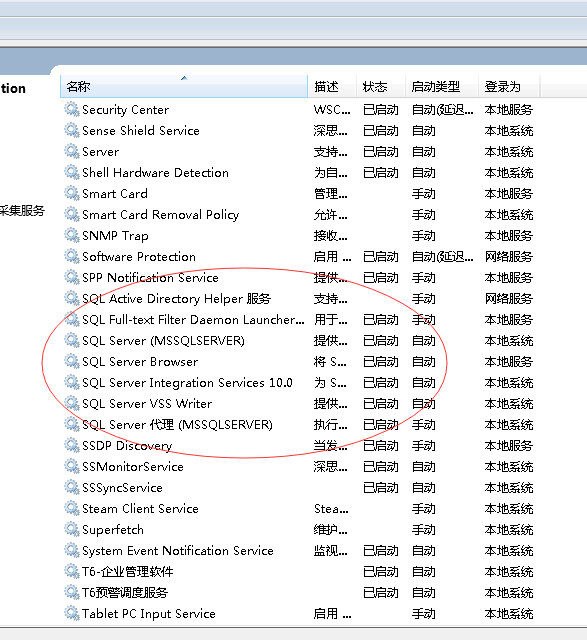Select the T6-企业管理软件 service row
587x640 pixels.
click(298, 572)
